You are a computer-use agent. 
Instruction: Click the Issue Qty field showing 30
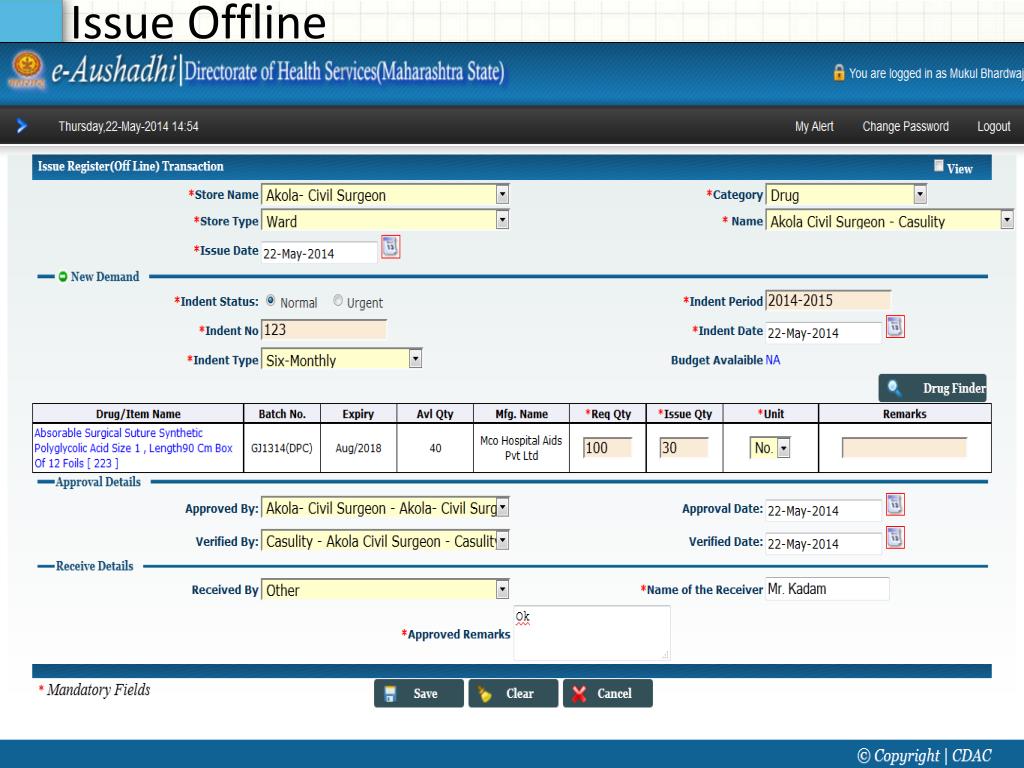pyautogui.click(x=684, y=448)
